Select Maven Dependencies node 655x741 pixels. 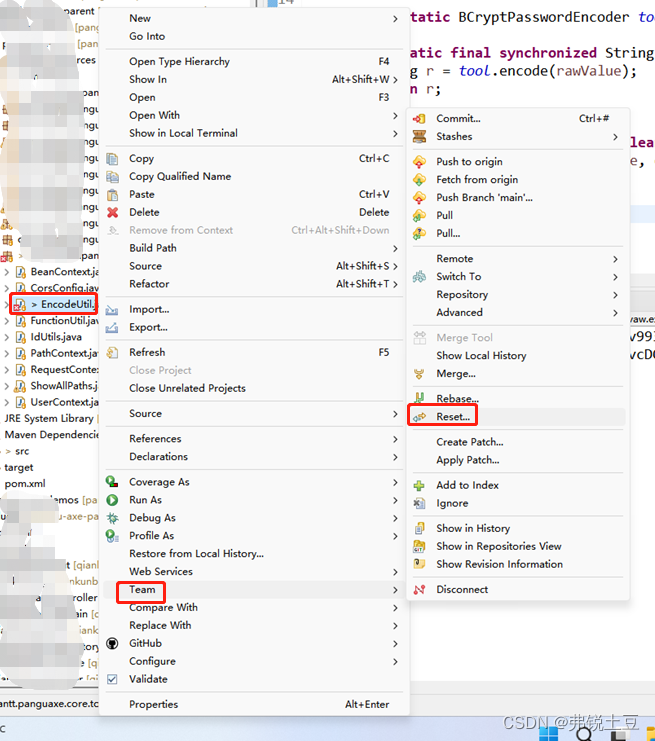click(51, 435)
